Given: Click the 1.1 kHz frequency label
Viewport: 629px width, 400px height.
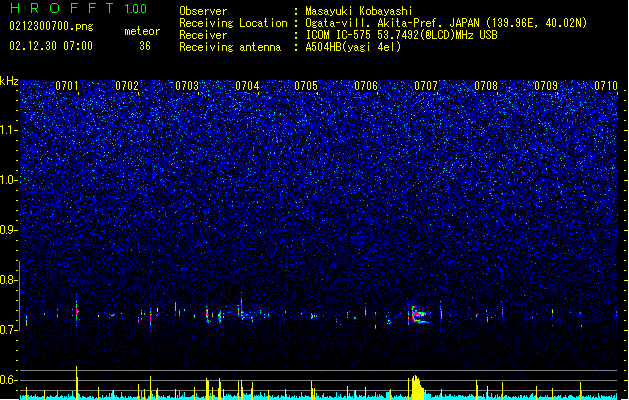Looking at the screenshot, I should coord(8,130).
